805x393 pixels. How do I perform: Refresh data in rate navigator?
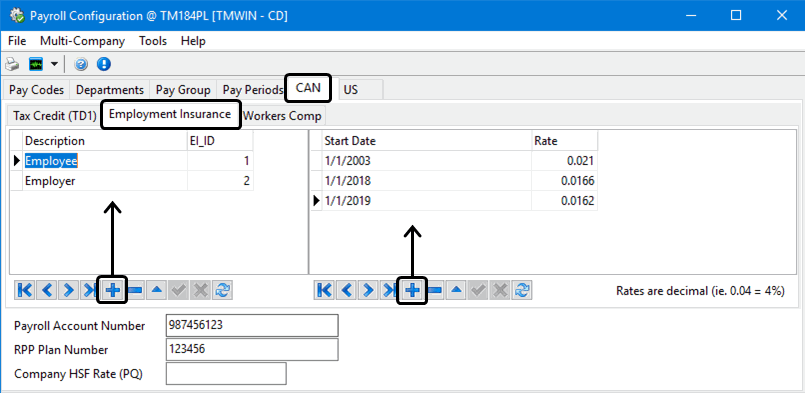pos(522,290)
